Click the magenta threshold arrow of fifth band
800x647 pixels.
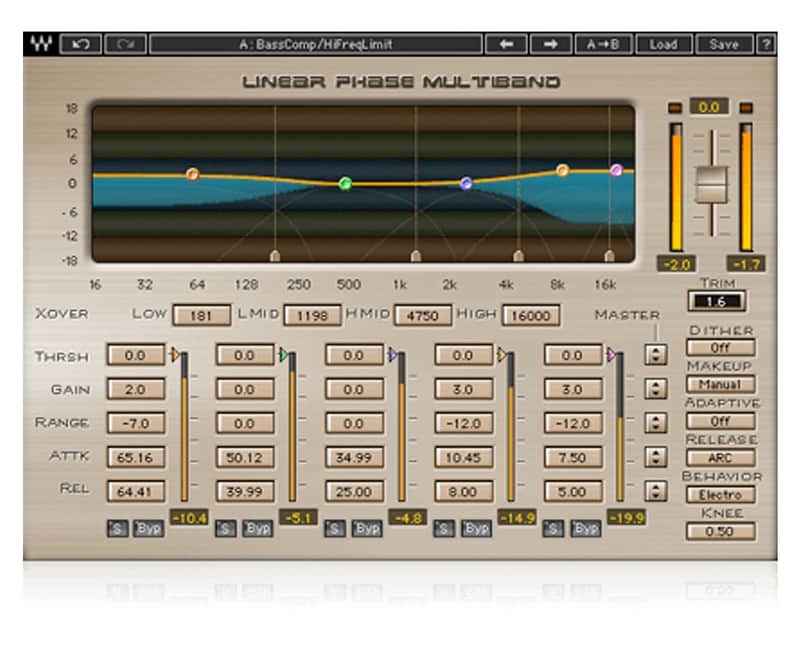click(611, 355)
